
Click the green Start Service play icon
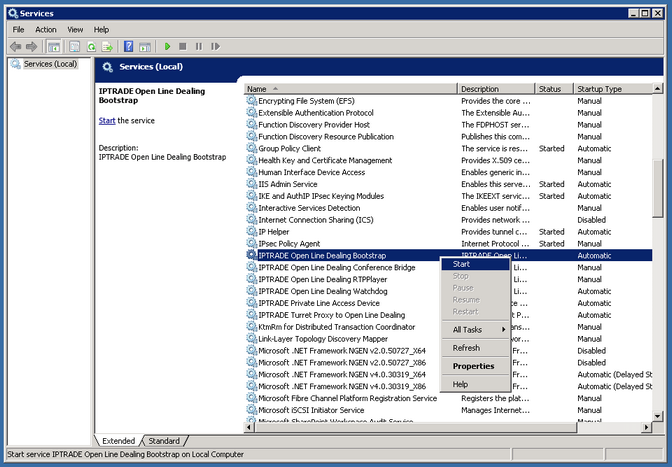click(x=168, y=46)
